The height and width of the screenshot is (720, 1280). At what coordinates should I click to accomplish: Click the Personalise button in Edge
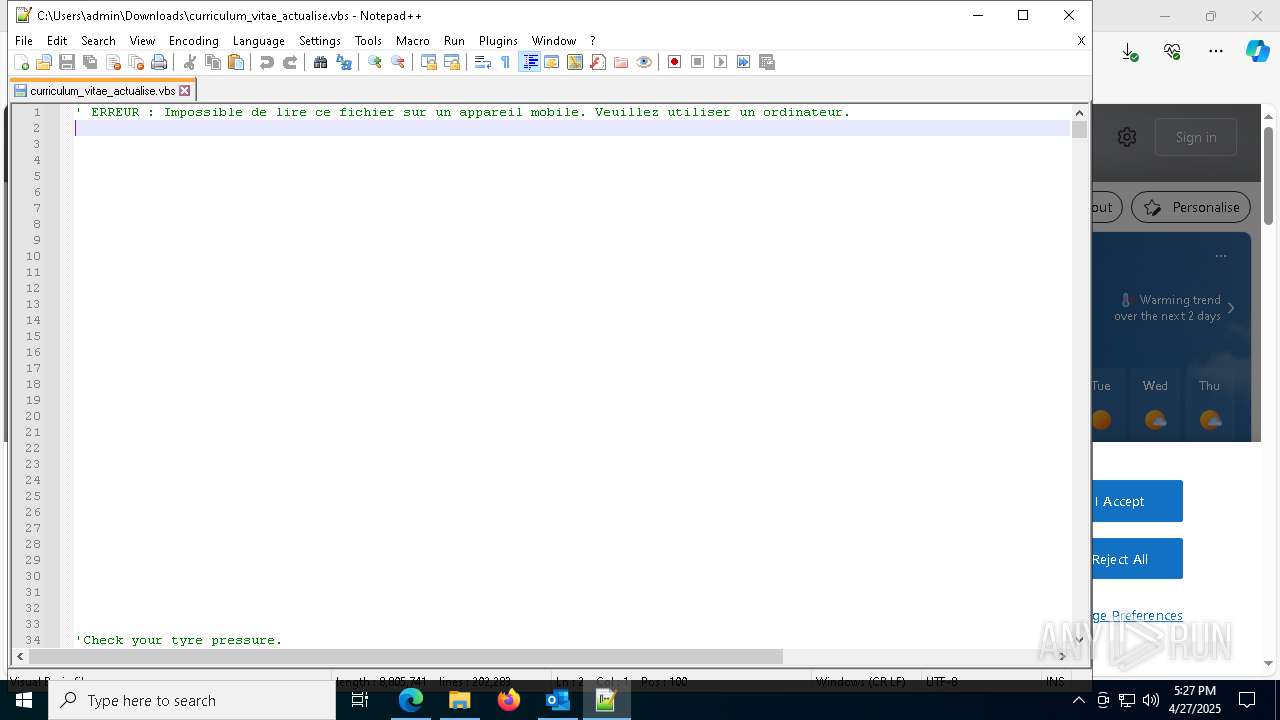tap(1191, 207)
